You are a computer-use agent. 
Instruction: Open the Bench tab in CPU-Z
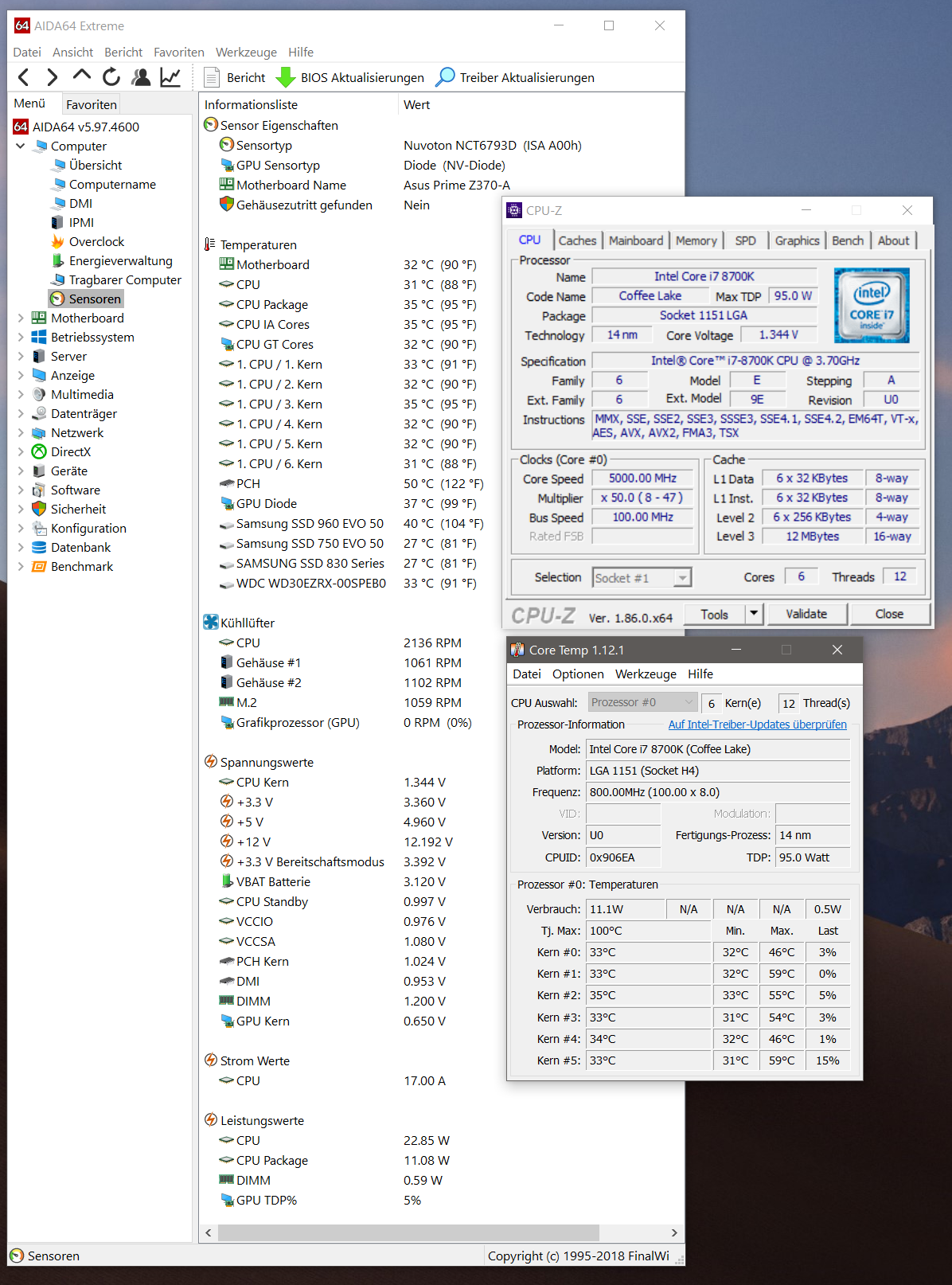coord(848,240)
